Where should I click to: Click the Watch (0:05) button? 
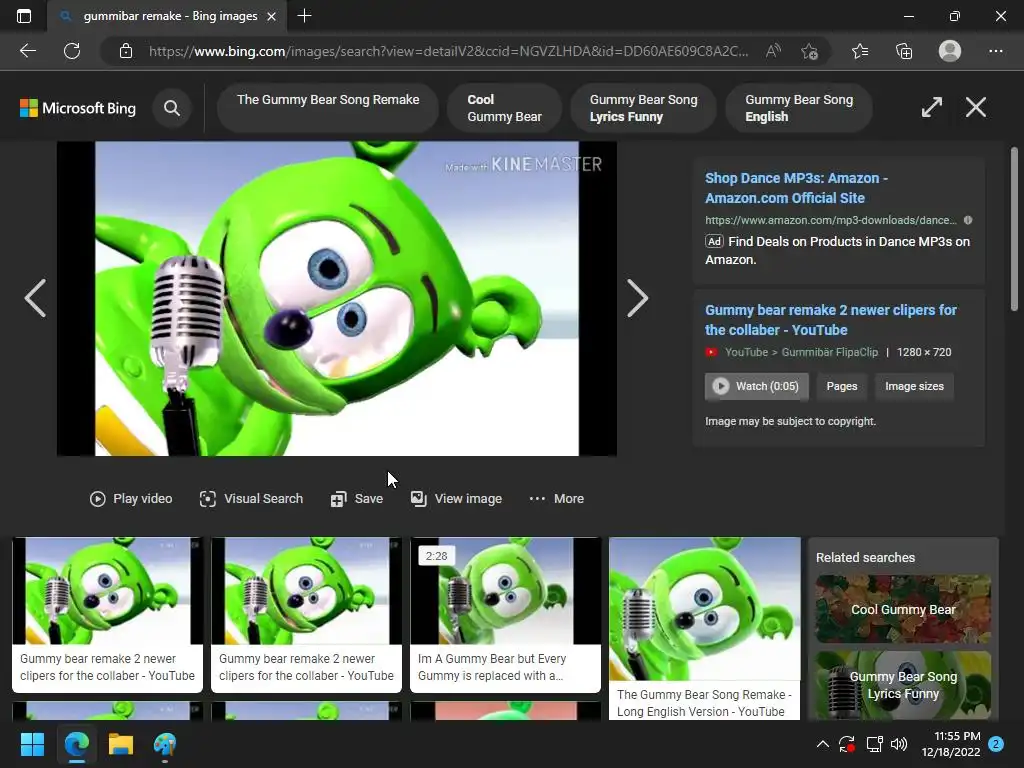click(756, 386)
